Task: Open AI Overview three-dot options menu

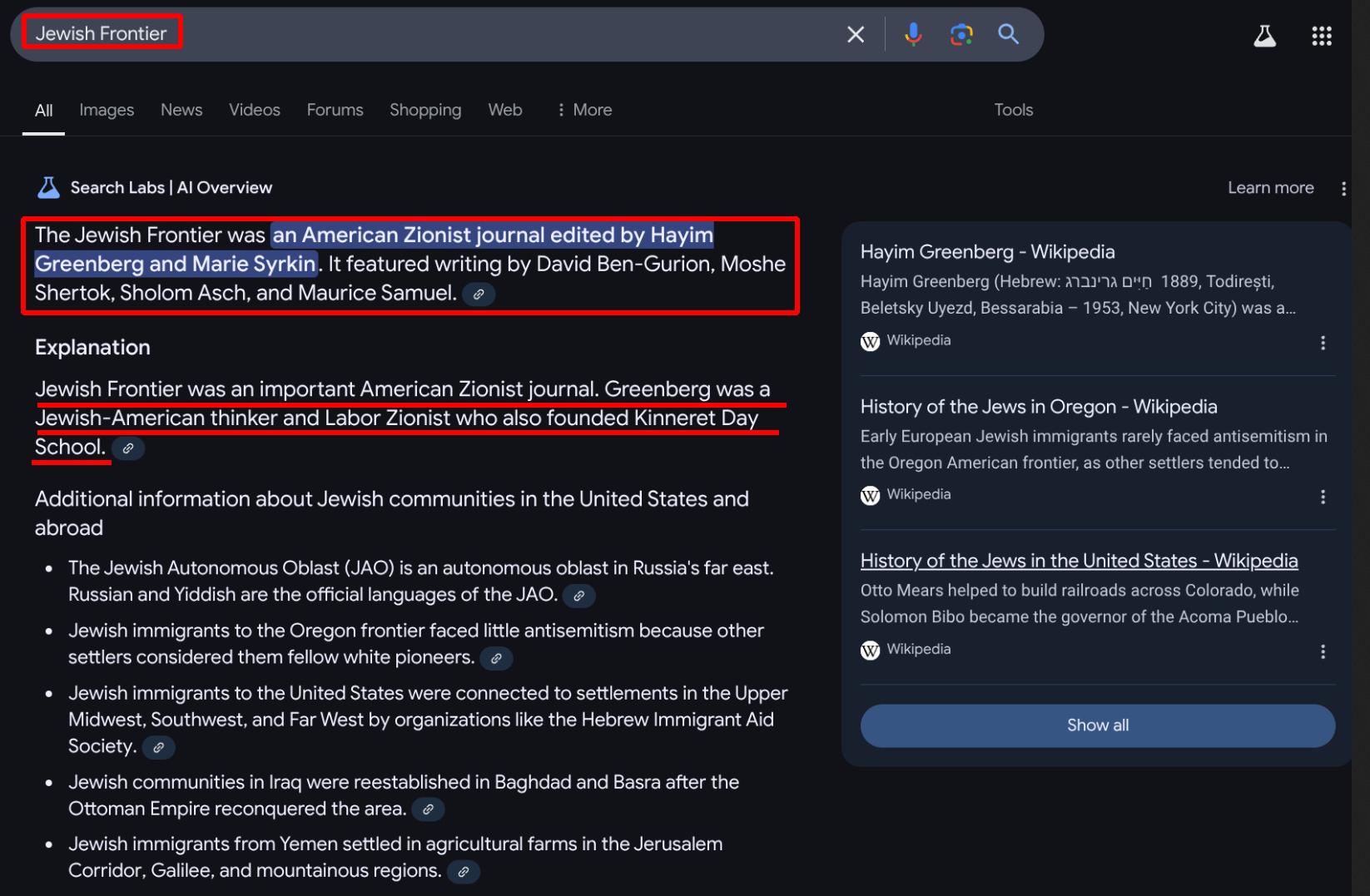Action: click(x=1343, y=189)
